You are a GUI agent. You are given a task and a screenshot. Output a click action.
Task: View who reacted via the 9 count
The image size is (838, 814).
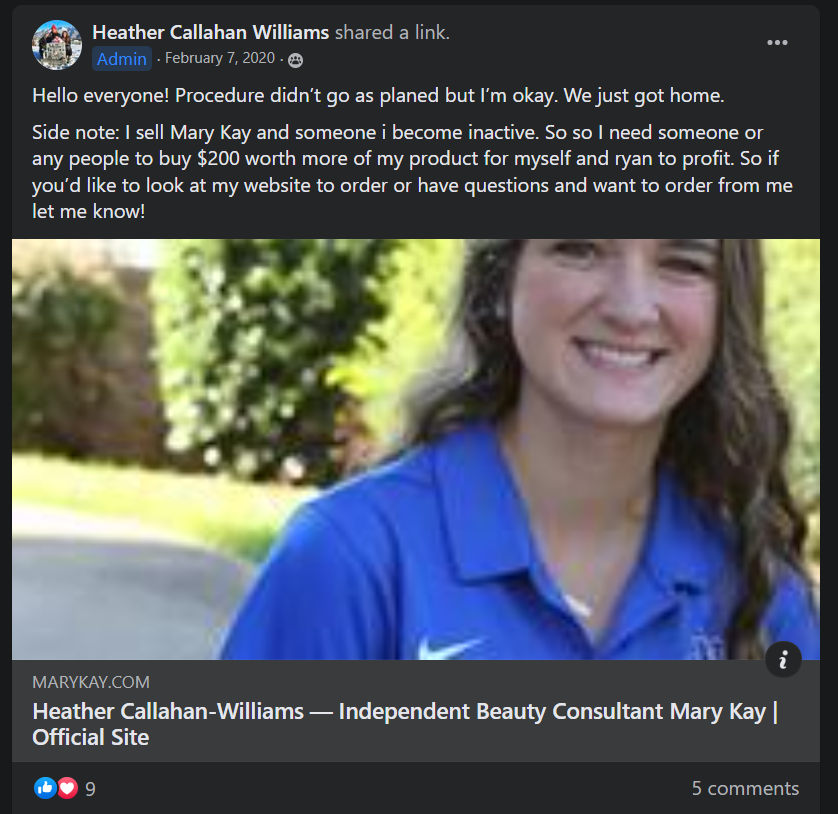click(90, 788)
